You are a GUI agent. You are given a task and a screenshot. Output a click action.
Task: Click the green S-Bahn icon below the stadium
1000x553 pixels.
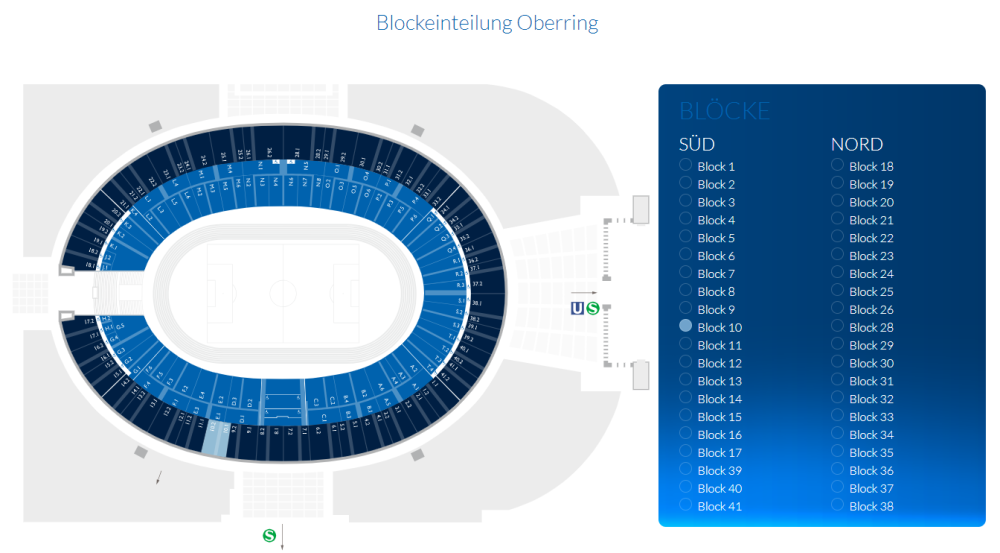269,536
